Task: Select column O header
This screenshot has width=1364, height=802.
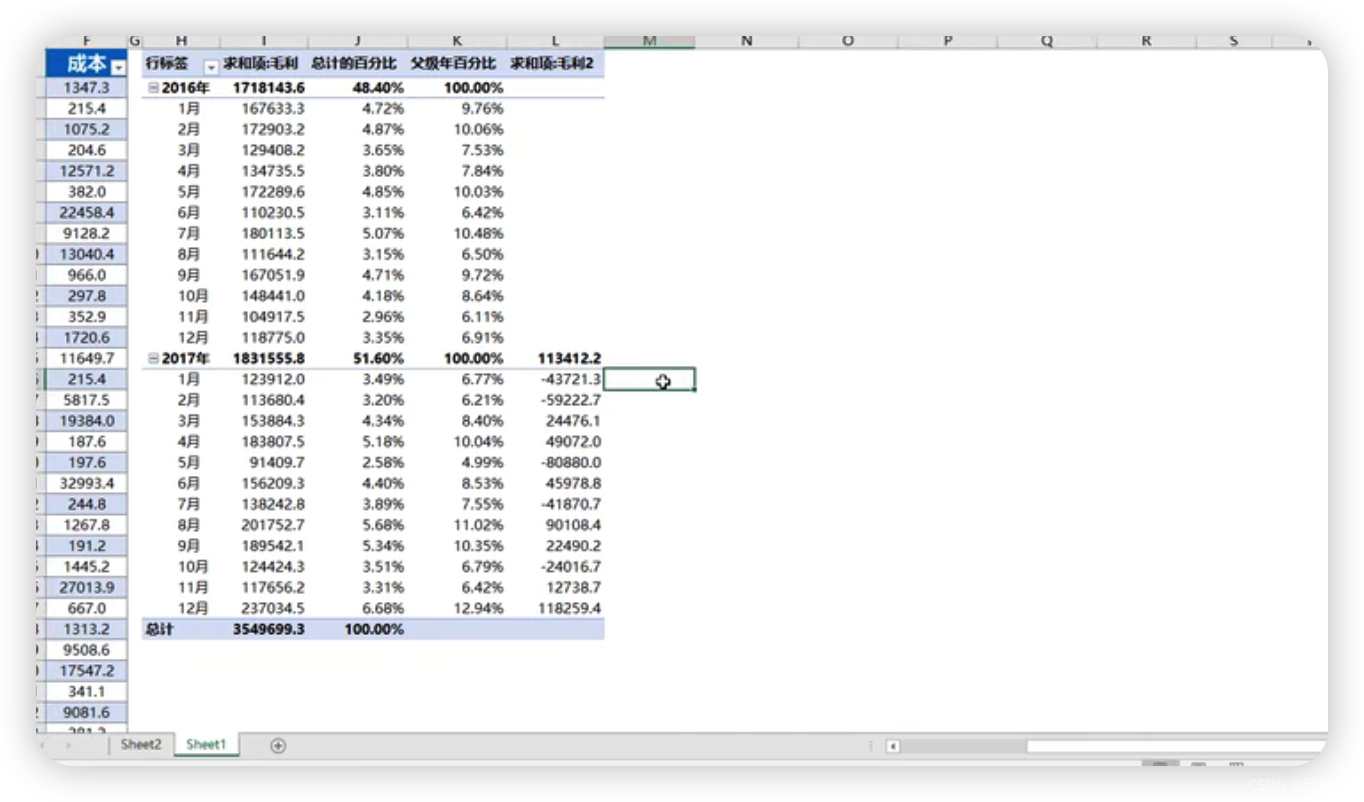Action: coord(848,41)
